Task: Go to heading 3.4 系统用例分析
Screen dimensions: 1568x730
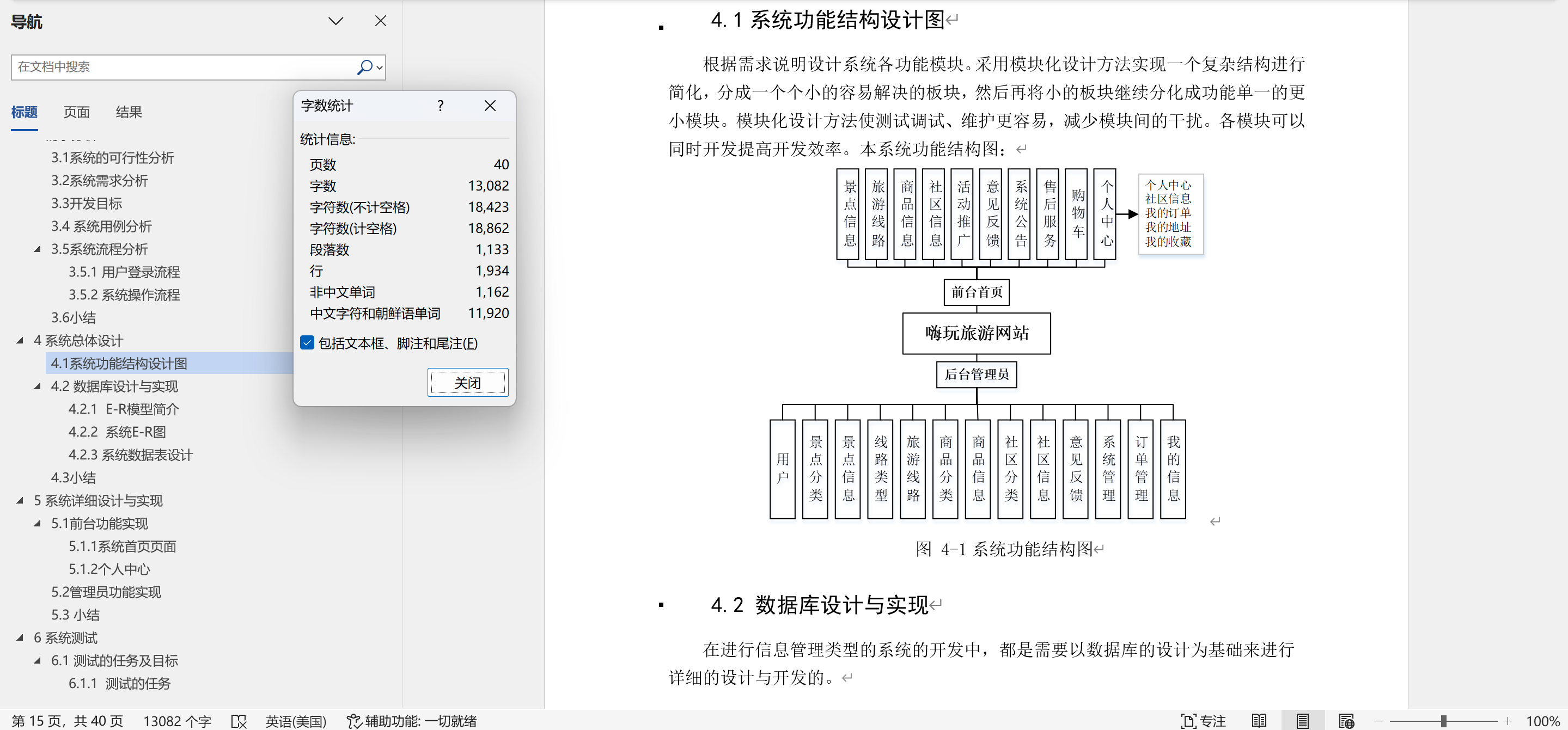Action: pos(102,226)
